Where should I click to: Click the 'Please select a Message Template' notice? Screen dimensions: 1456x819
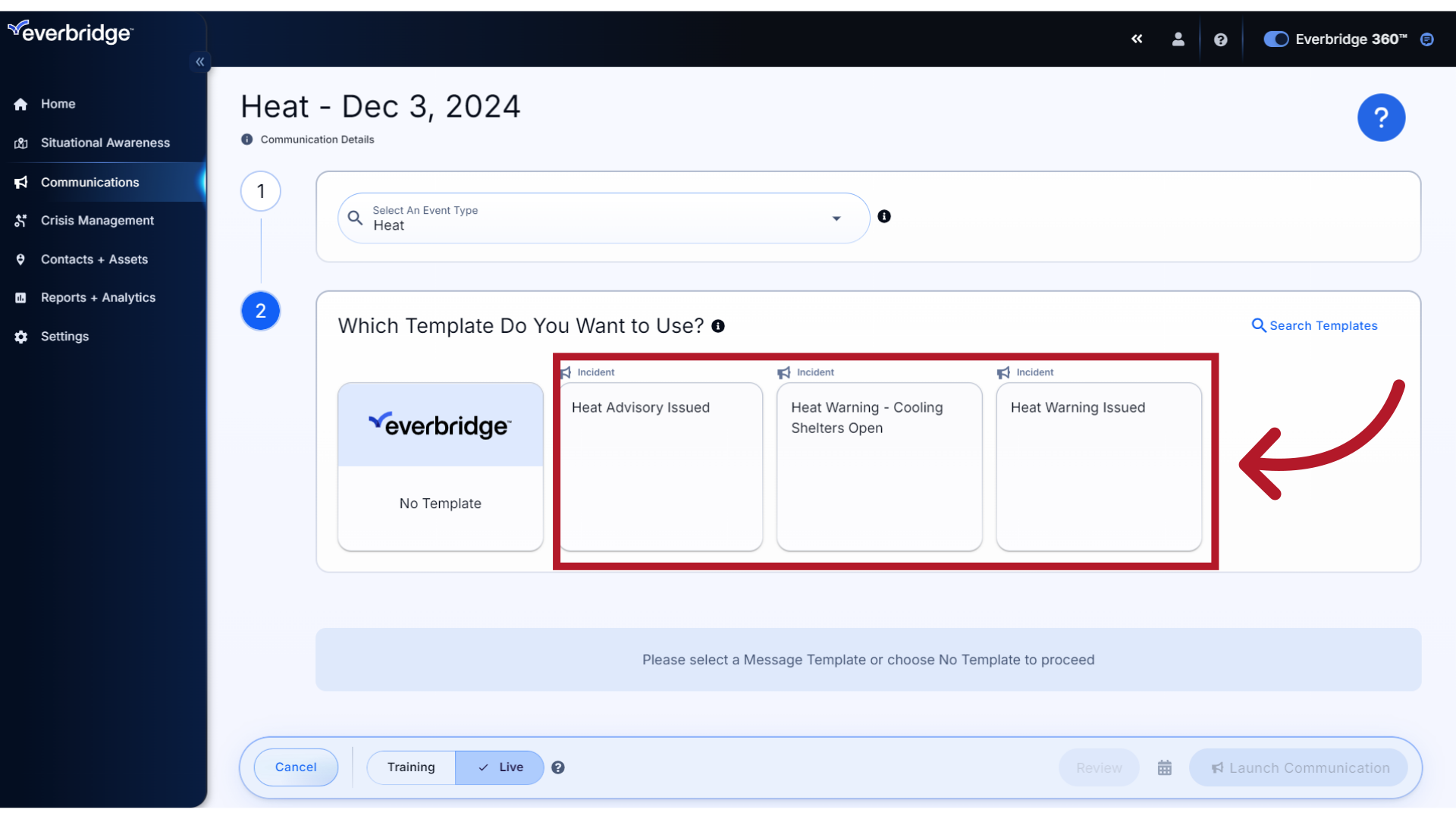tap(868, 660)
